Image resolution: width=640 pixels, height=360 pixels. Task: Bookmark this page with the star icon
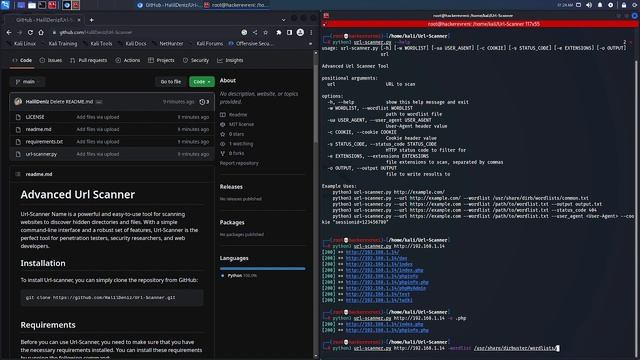coord(266,32)
